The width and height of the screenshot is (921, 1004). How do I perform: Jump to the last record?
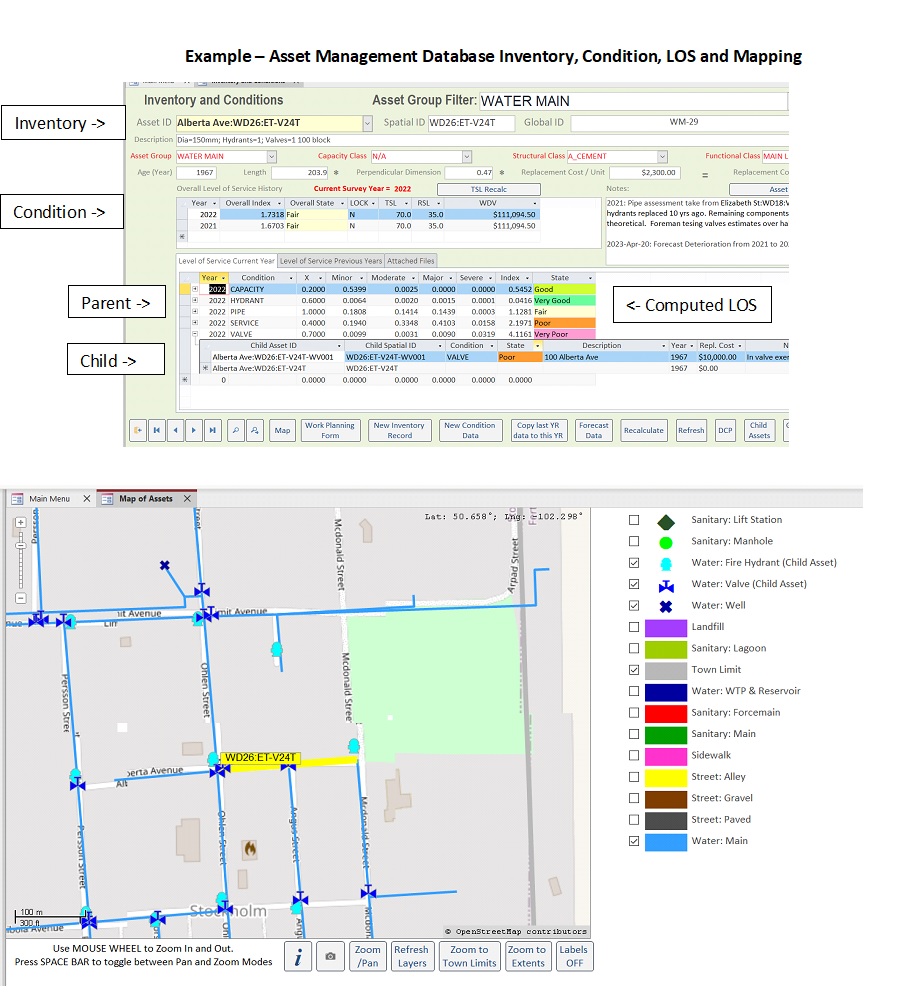click(x=212, y=430)
